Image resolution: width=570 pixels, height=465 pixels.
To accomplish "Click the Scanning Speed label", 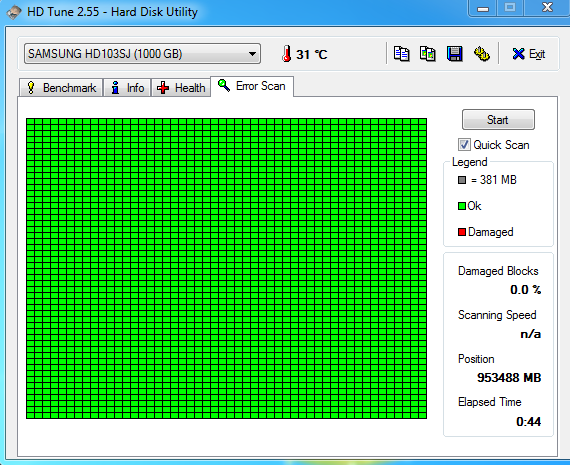I will tap(497, 315).
